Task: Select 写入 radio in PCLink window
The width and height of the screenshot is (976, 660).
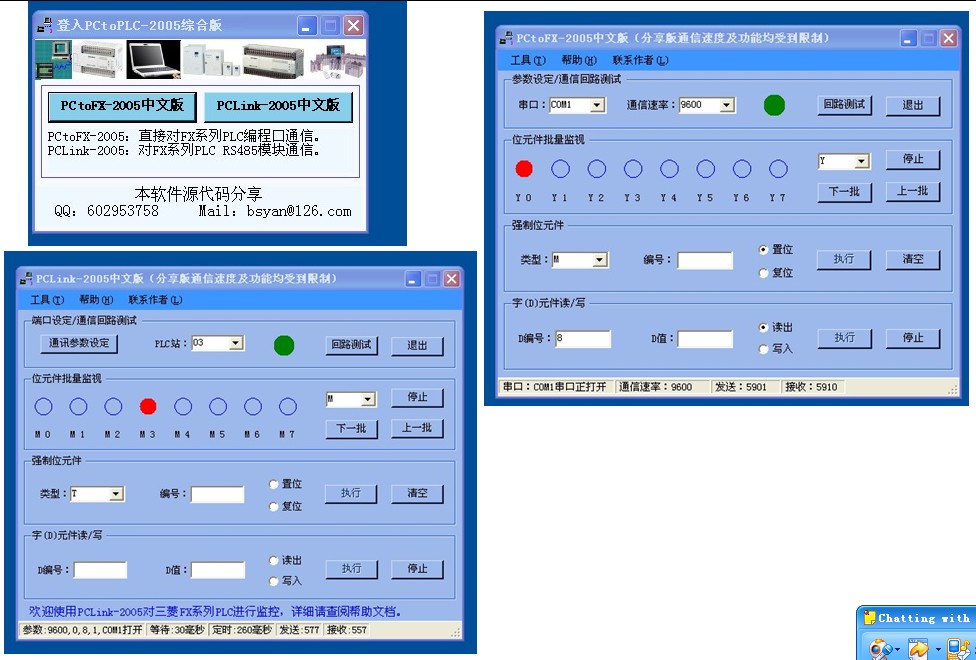Action: pyautogui.click(x=273, y=581)
